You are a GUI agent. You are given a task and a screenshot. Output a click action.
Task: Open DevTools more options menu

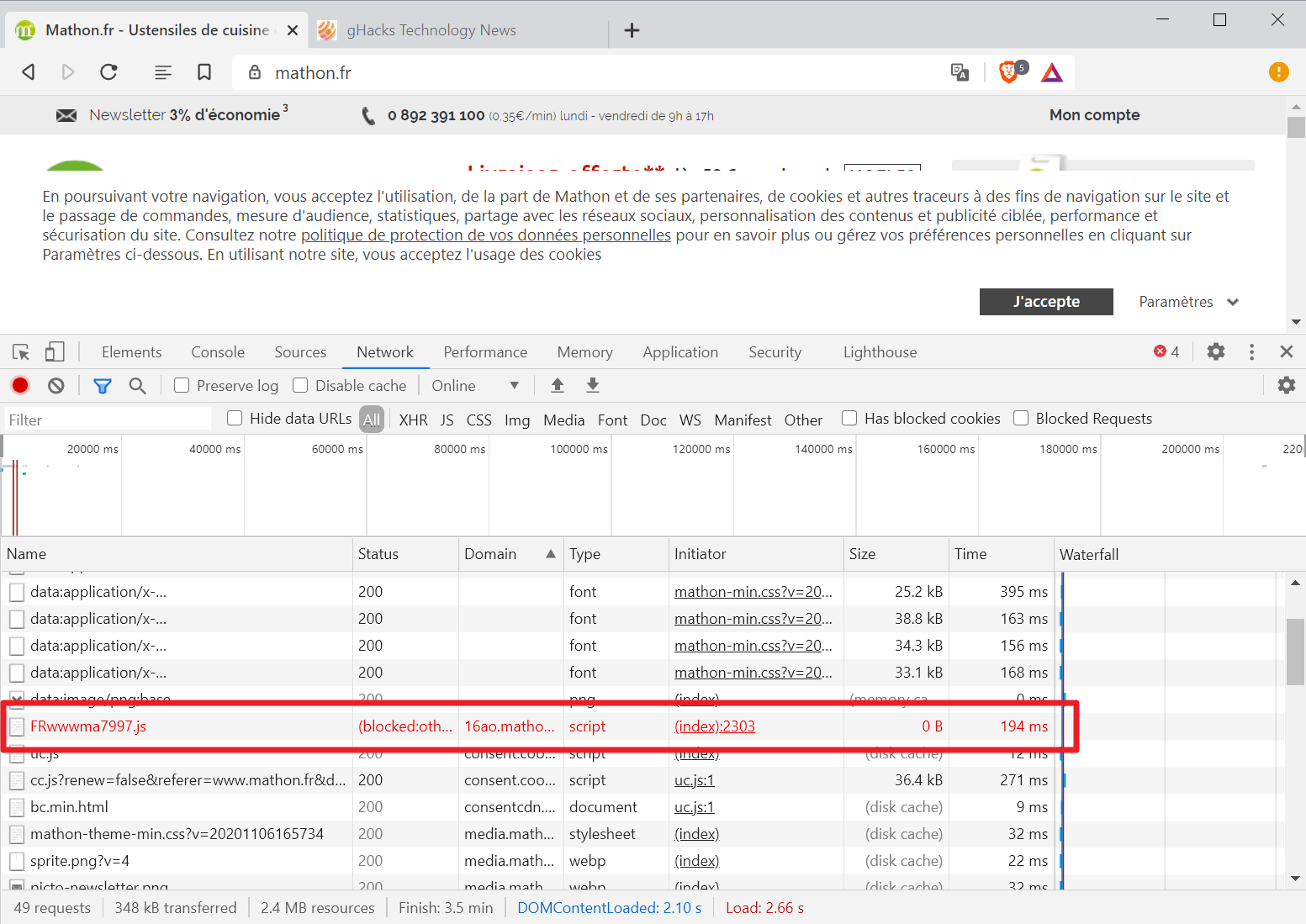pyautogui.click(x=1252, y=351)
